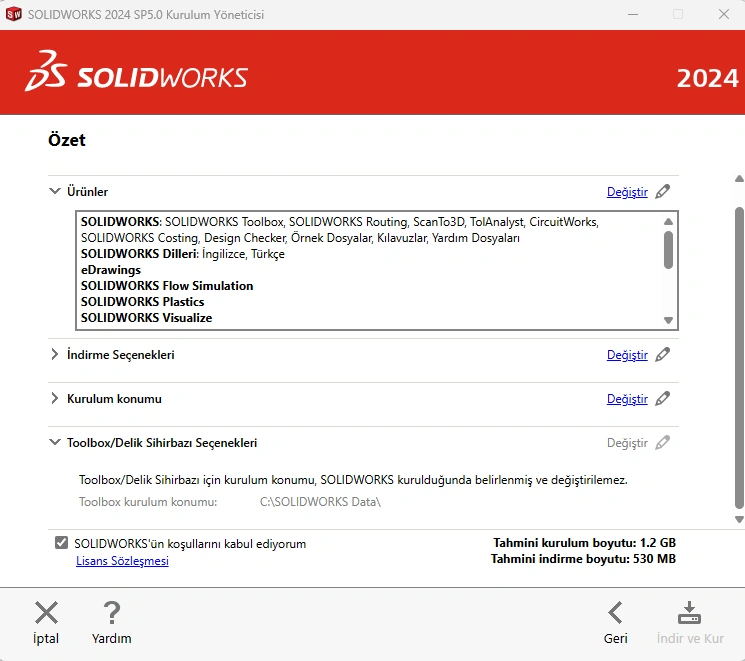Click the SOLIDWORKS title bar app icon
The height and width of the screenshot is (661, 745).
click(x=14, y=14)
